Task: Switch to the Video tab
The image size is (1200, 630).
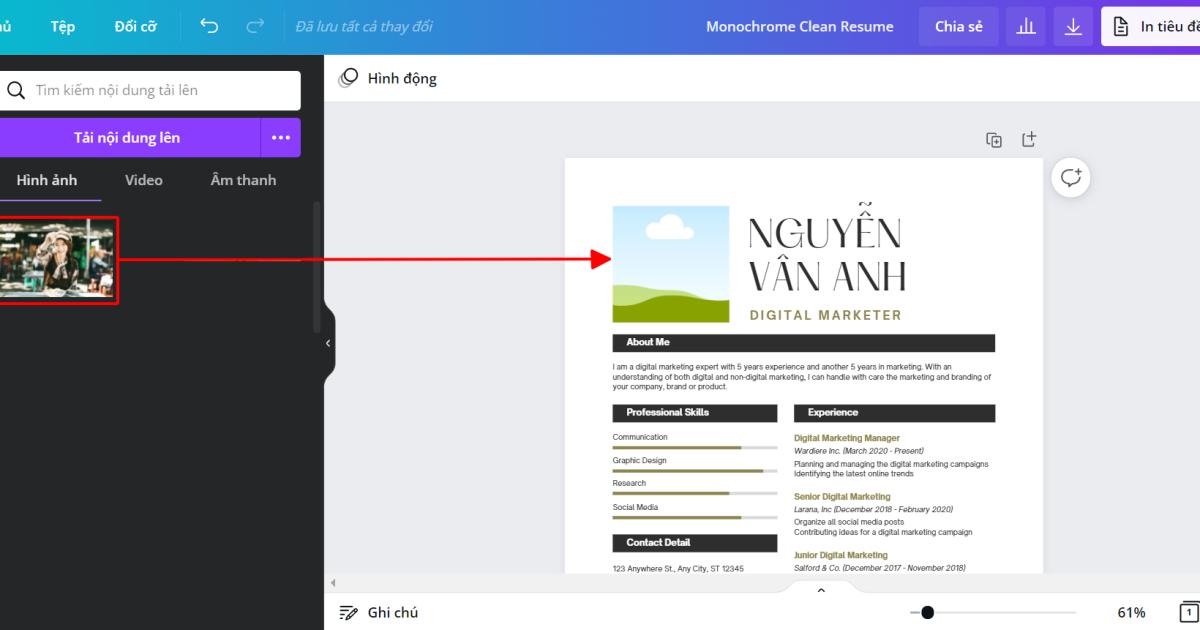Action: click(x=143, y=180)
